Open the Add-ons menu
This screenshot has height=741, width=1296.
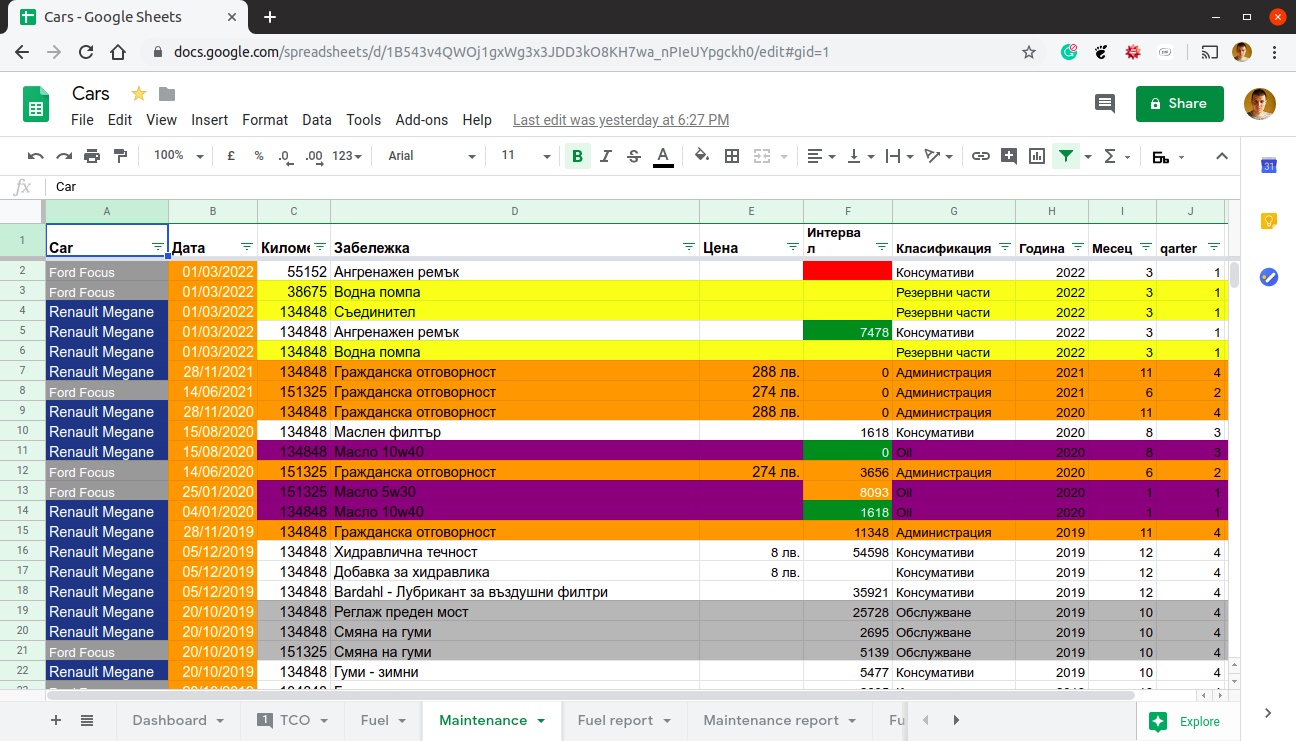422,120
